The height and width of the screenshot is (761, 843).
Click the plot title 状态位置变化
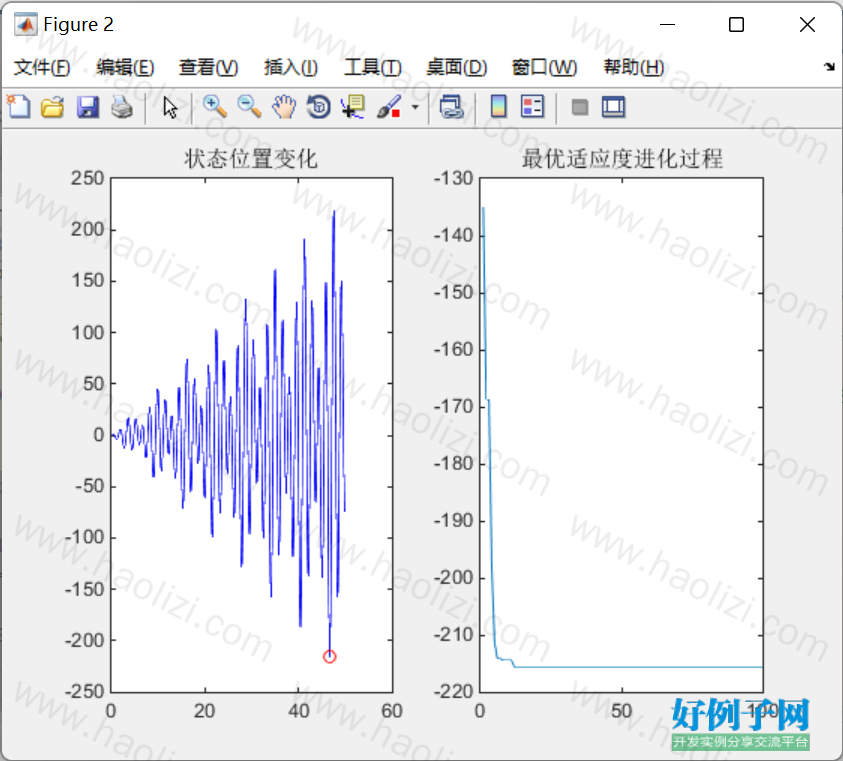pos(251,159)
